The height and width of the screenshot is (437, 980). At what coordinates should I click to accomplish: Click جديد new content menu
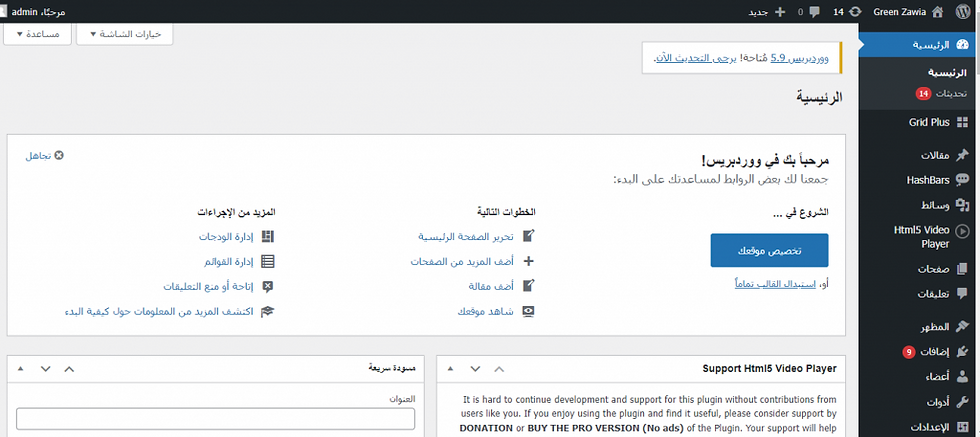(758, 12)
